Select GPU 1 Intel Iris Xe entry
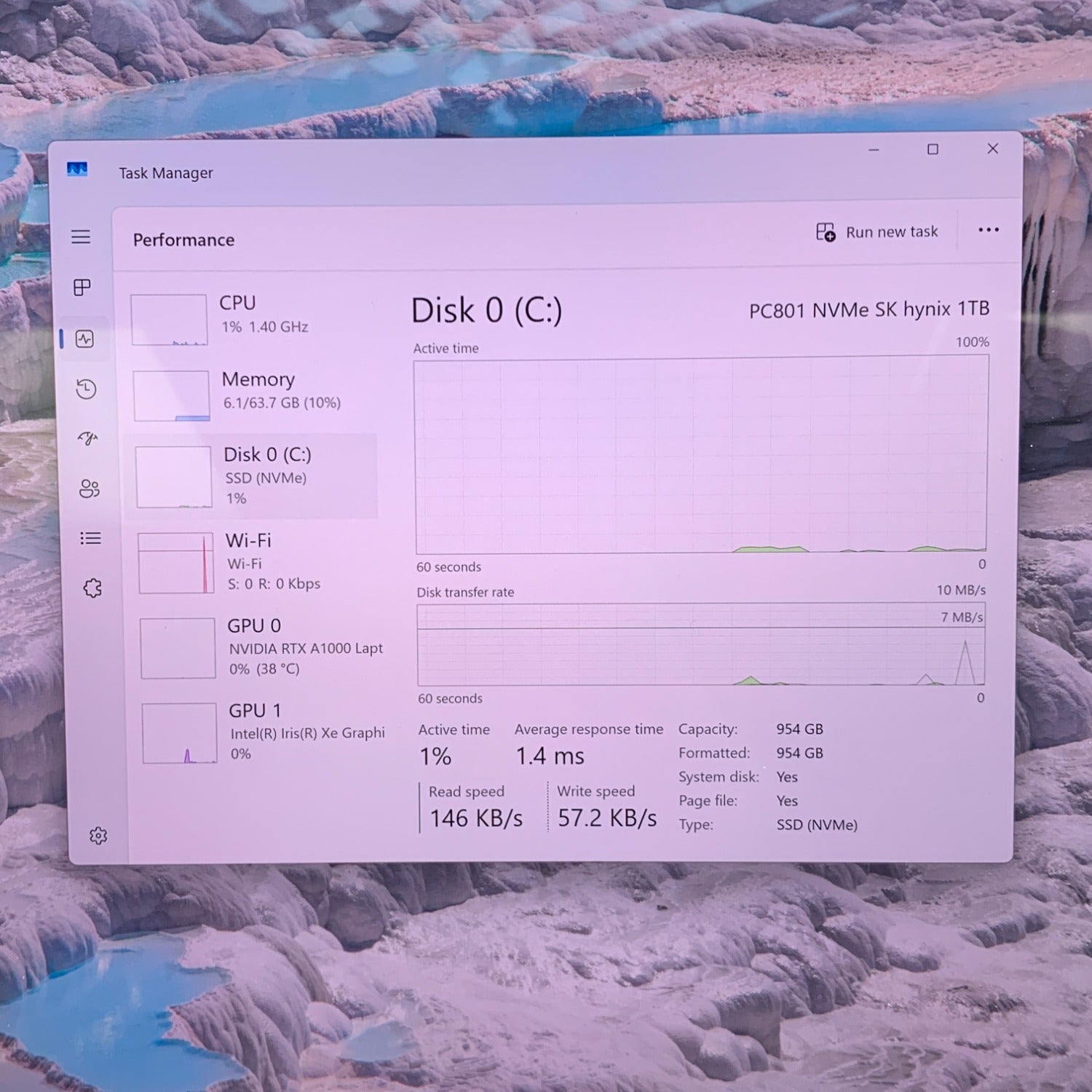Viewport: 1092px width, 1092px height. click(264, 732)
